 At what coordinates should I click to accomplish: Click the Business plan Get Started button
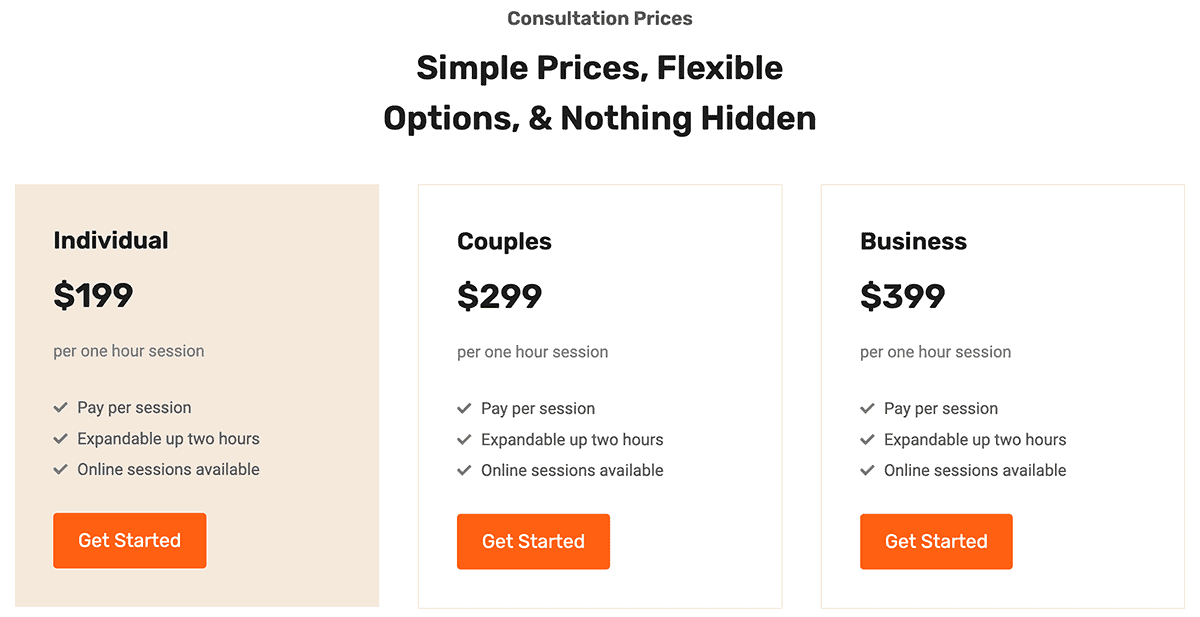pyautogui.click(x=936, y=542)
